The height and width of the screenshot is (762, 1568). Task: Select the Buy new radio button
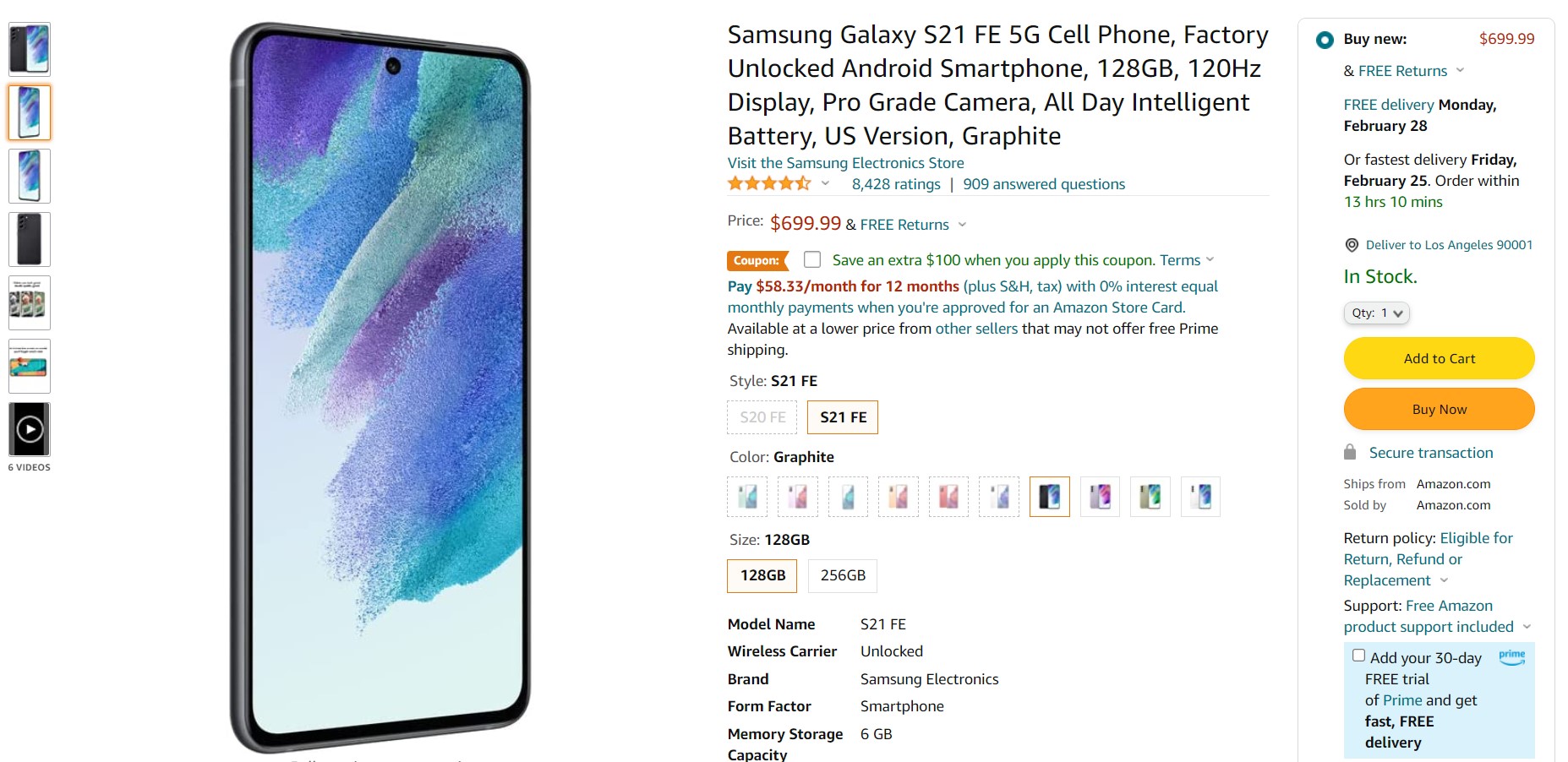pyautogui.click(x=1325, y=40)
